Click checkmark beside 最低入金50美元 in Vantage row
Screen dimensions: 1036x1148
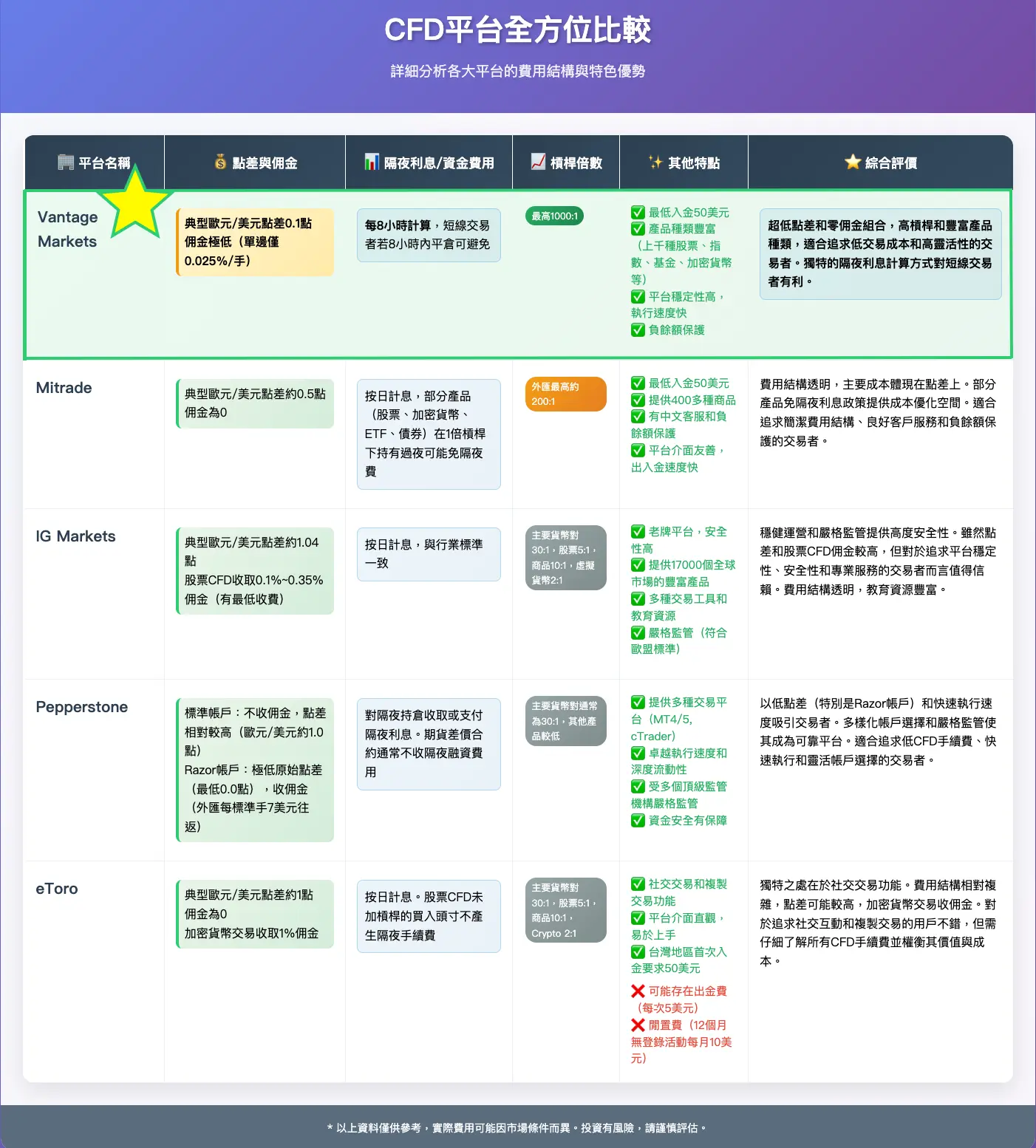click(638, 213)
